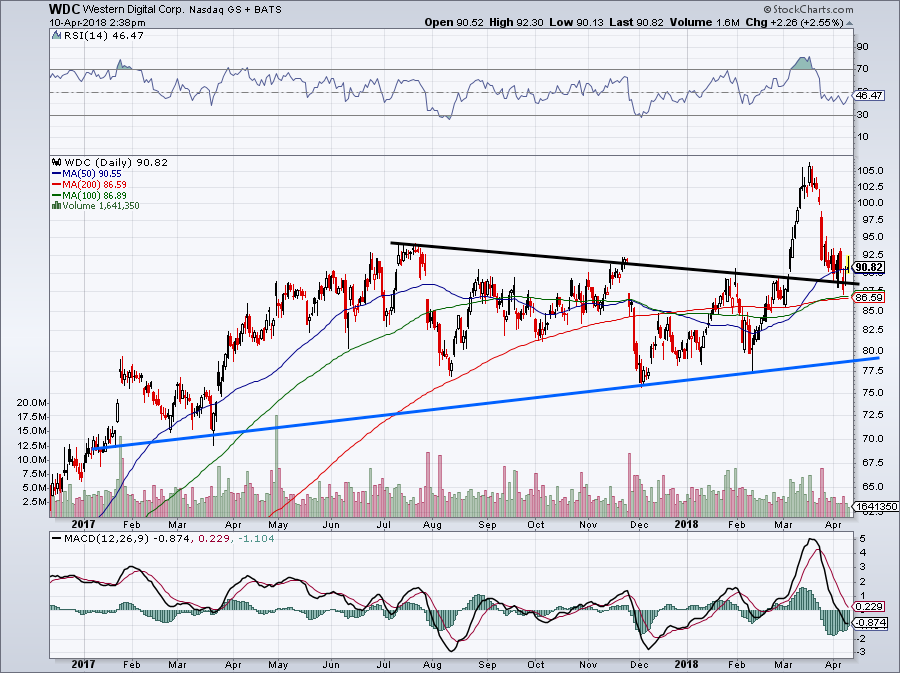The image size is (900, 673).
Task: Click the RSI indicator icon beside RSI(14)
Action: (x=56, y=36)
